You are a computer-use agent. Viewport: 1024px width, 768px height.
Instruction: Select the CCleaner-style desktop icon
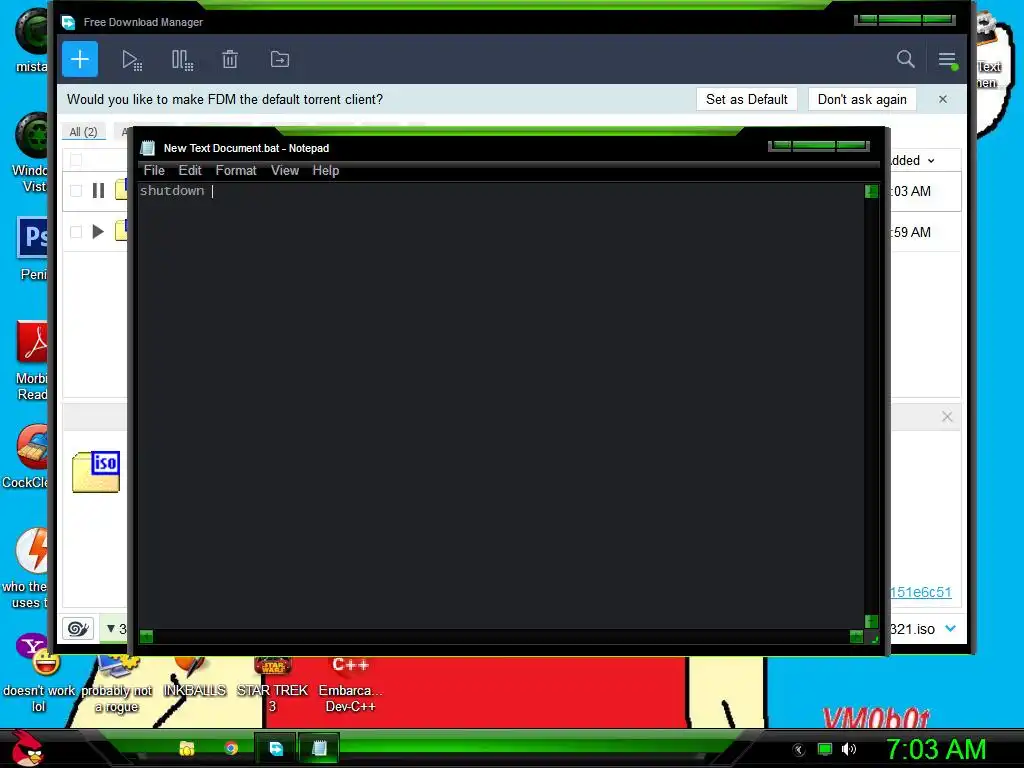tap(26, 456)
